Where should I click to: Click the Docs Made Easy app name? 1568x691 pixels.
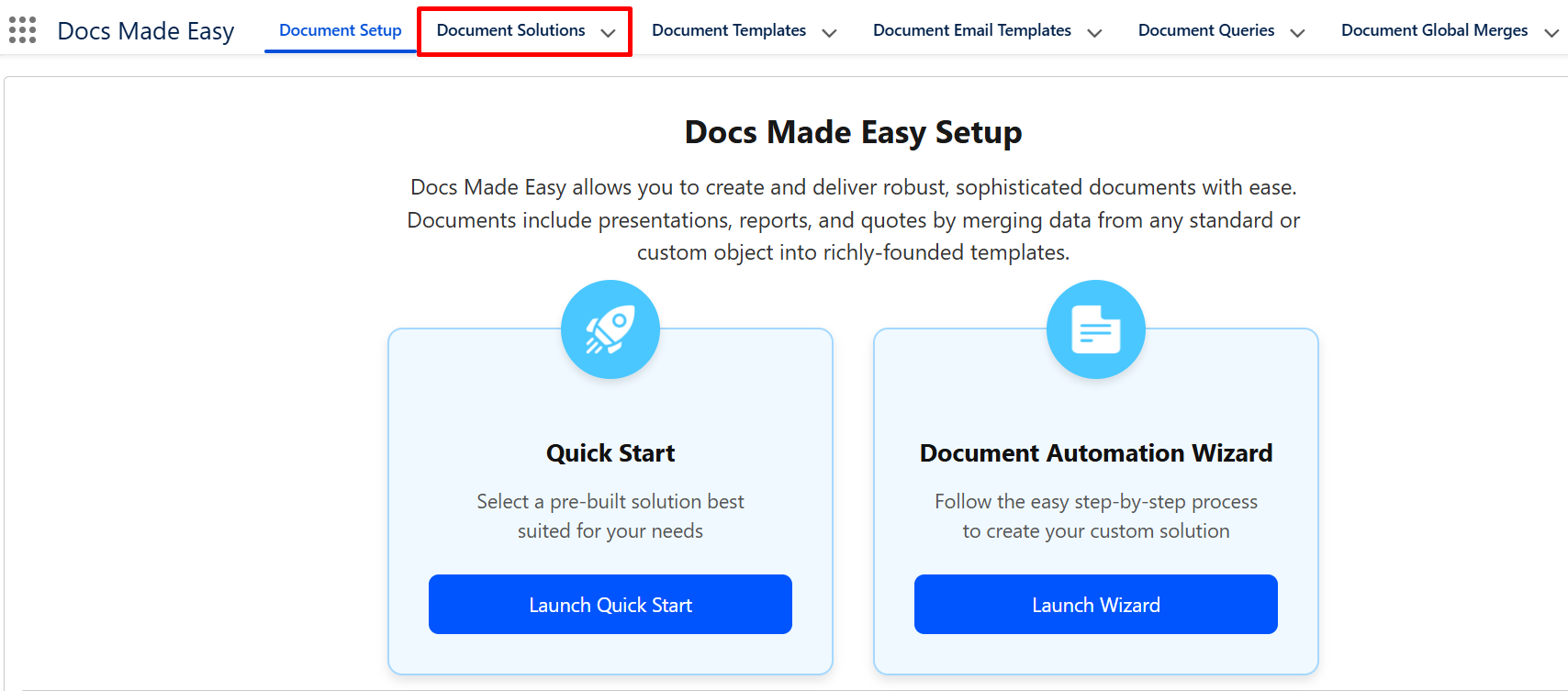[146, 31]
